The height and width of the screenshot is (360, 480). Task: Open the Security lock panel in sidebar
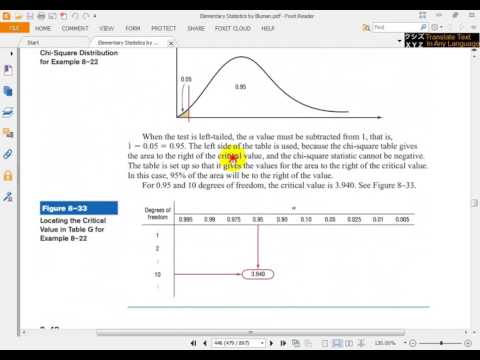8,176
